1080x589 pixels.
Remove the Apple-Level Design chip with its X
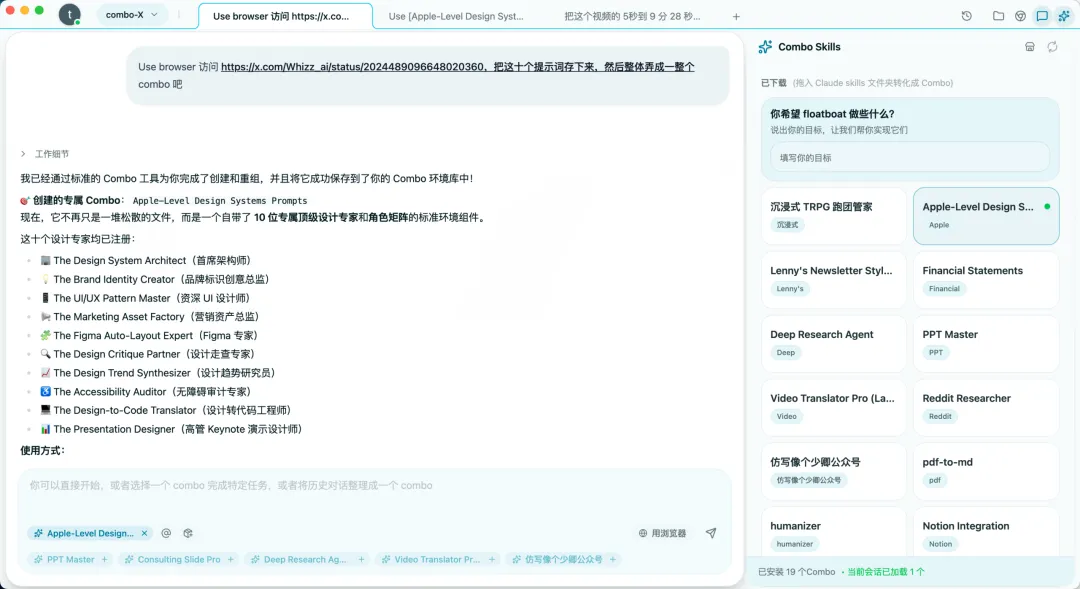point(145,533)
